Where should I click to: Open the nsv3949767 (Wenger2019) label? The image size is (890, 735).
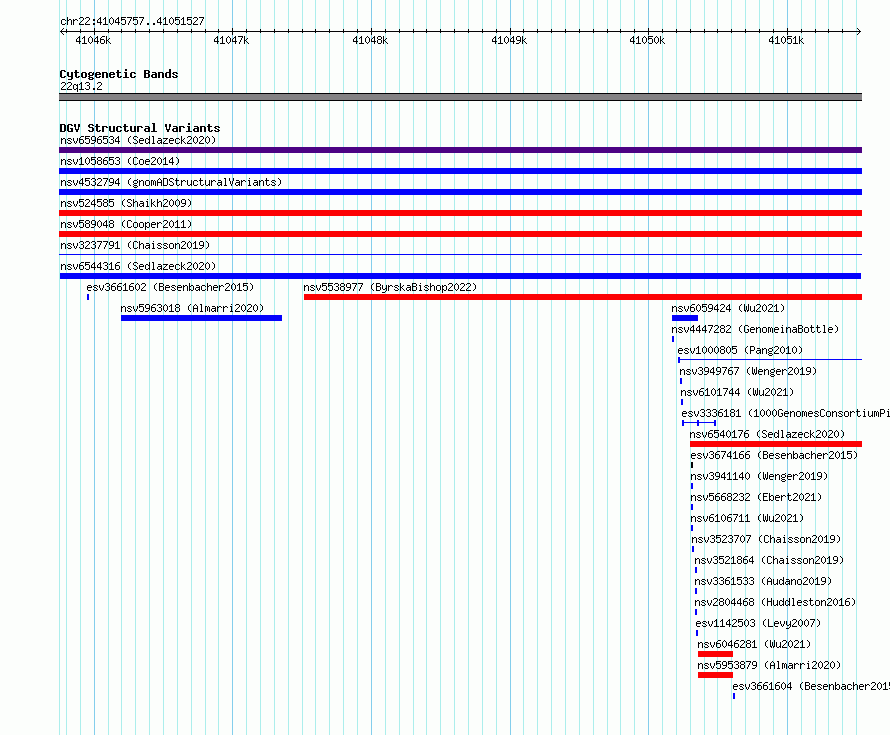coord(748,371)
